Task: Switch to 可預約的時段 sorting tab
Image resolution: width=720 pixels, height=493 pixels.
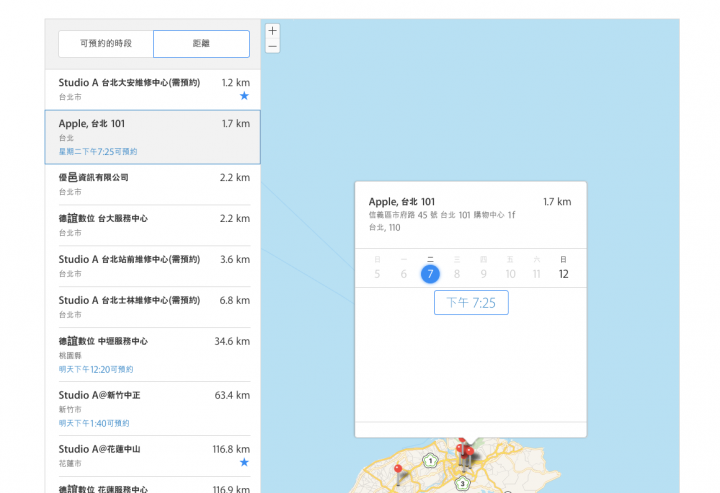Action: coord(106,44)
